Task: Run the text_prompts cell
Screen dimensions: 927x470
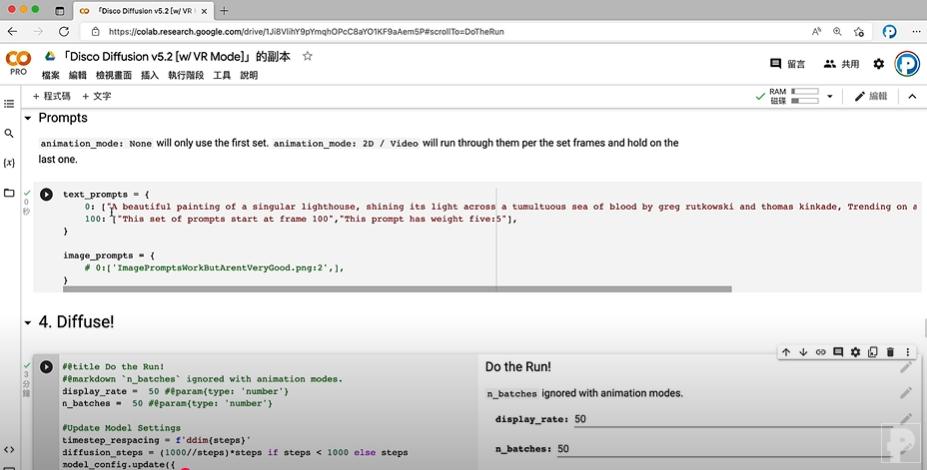Action: [46, 195]
